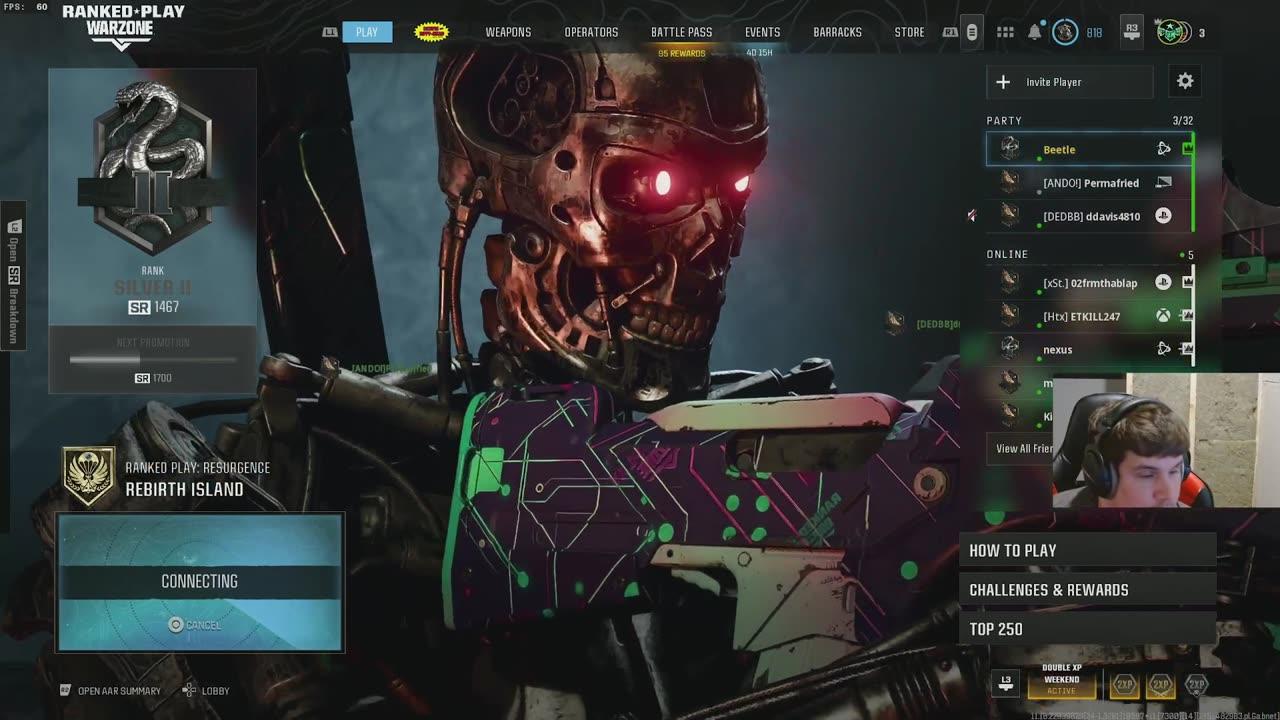Click the LOBBY d-pad prompt
Screen dimensions: 1280x720
click(206, 691)
